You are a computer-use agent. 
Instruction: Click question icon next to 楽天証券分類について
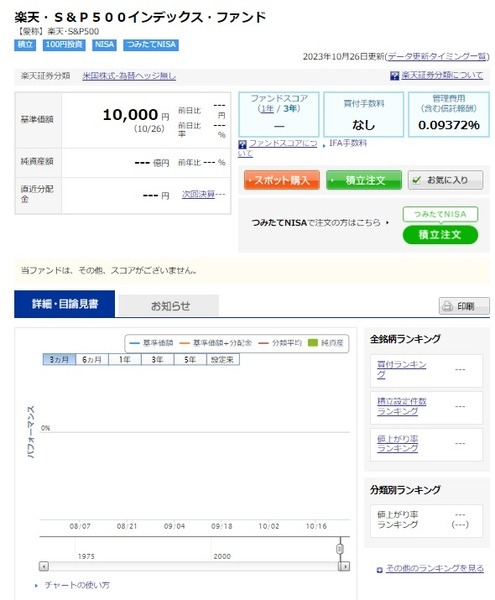[x=394, y=76]
